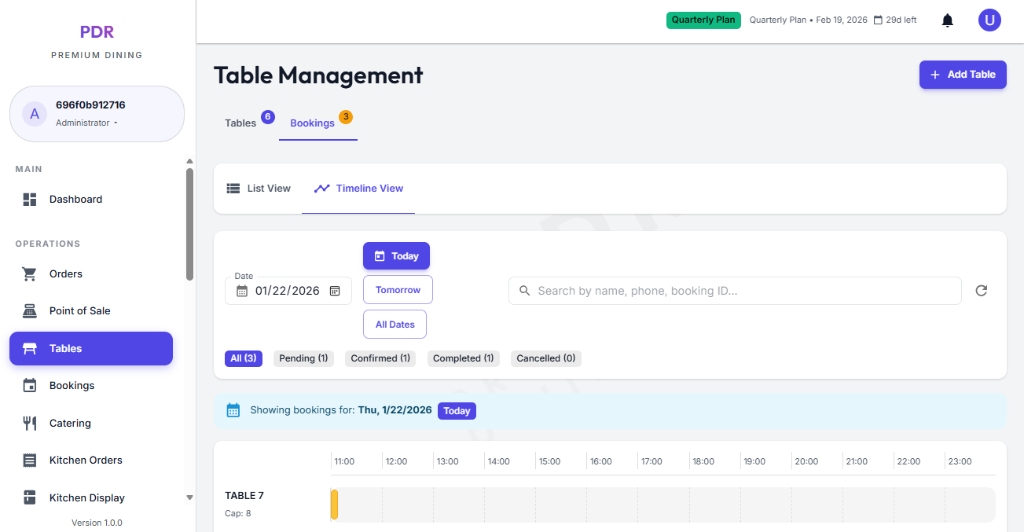Show only Cancelled bookings
The image size is (1024, 532).
(x=546, y=358)
